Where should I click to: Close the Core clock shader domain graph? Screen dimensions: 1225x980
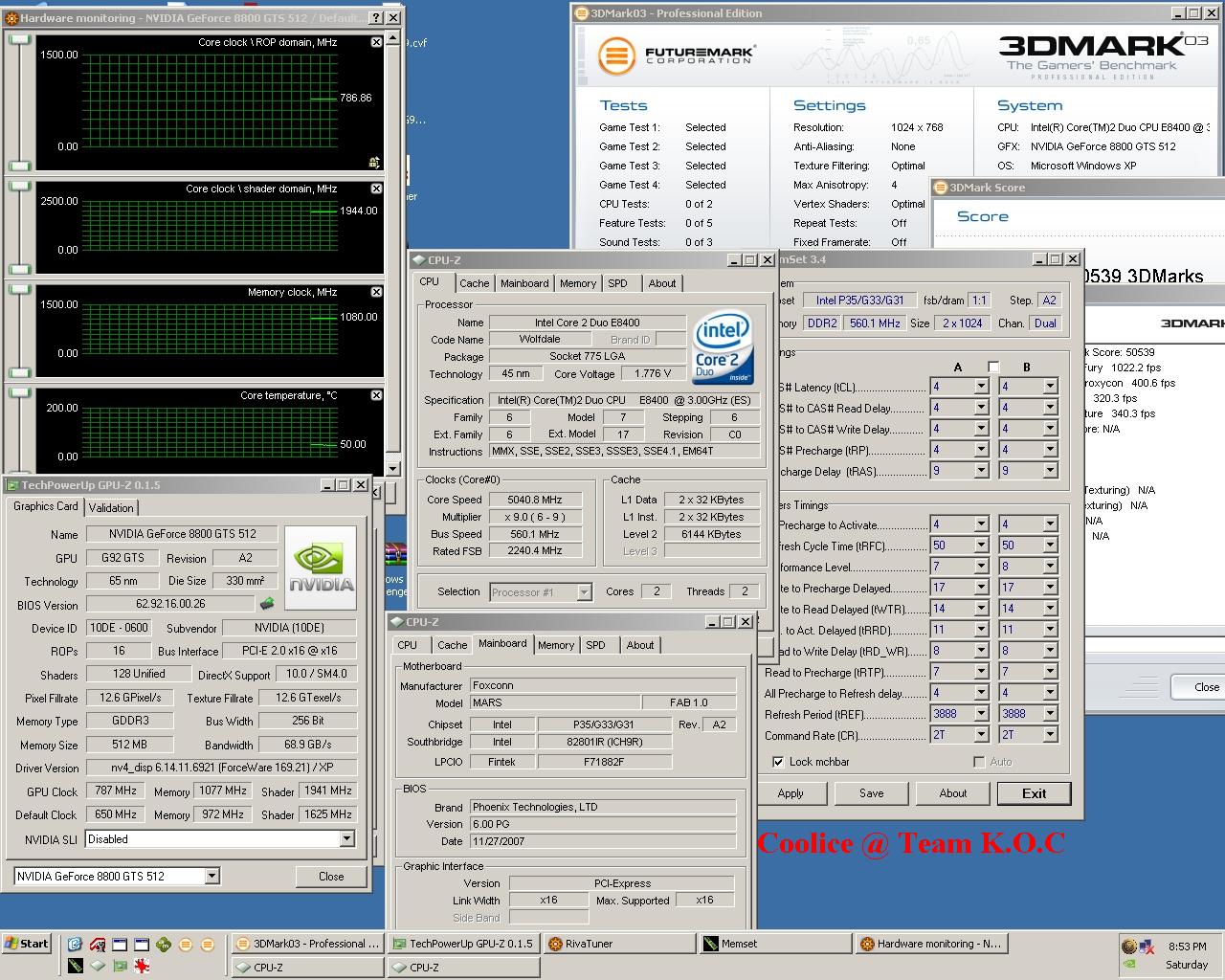[376, 189]
